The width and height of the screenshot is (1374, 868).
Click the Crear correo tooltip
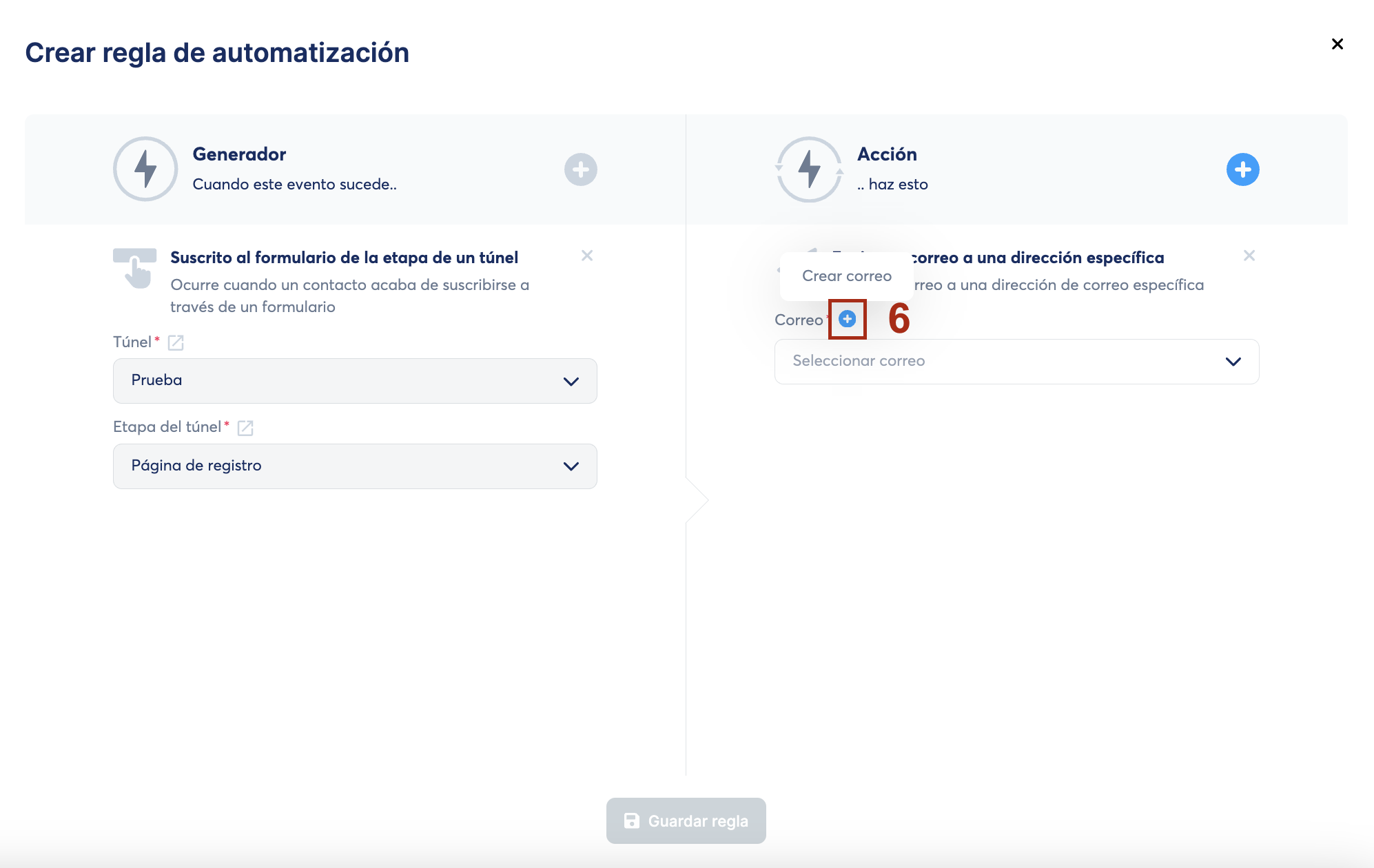point(846,276)
